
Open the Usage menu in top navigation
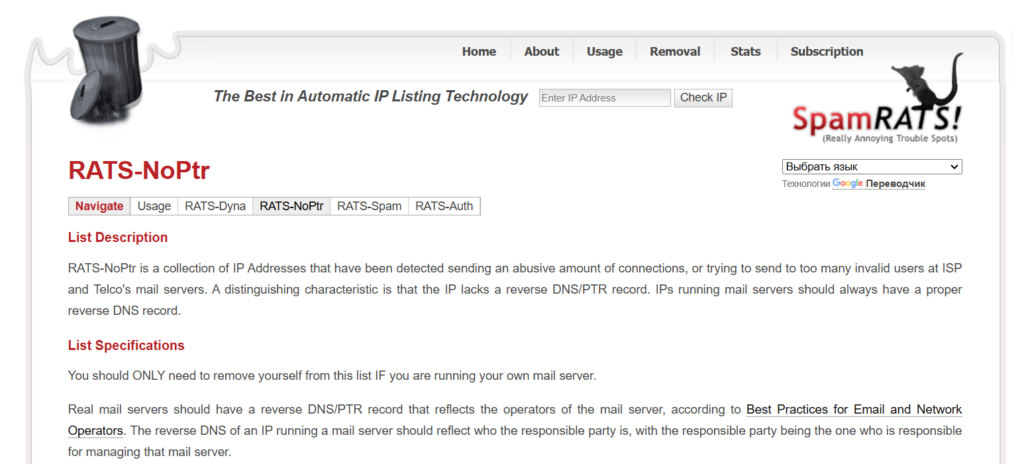tap(604, 52)
